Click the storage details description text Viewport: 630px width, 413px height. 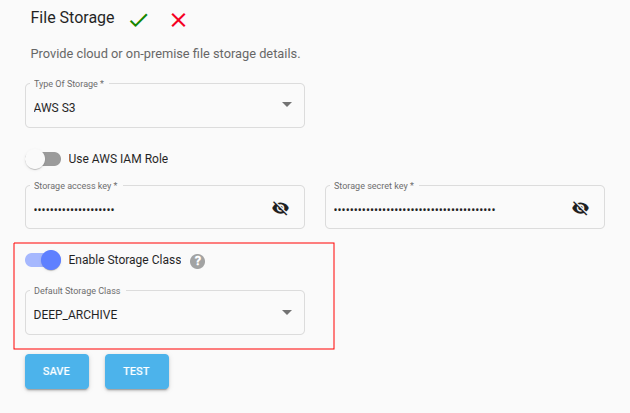(165, 52)
